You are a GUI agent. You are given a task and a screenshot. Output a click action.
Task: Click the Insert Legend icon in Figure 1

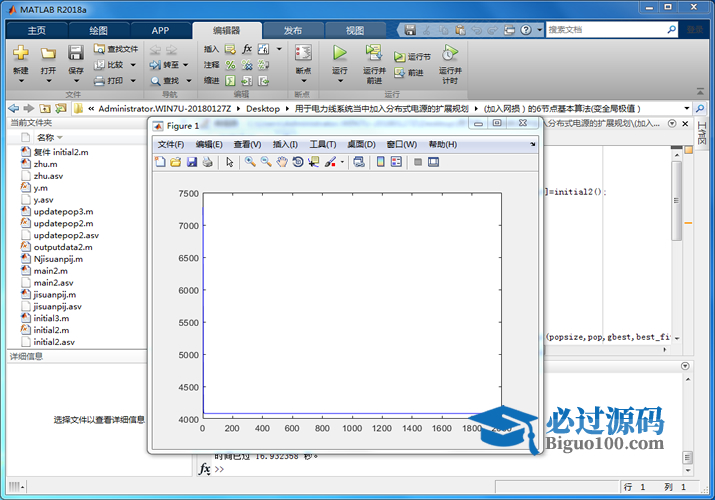click(x=396, y=162)
